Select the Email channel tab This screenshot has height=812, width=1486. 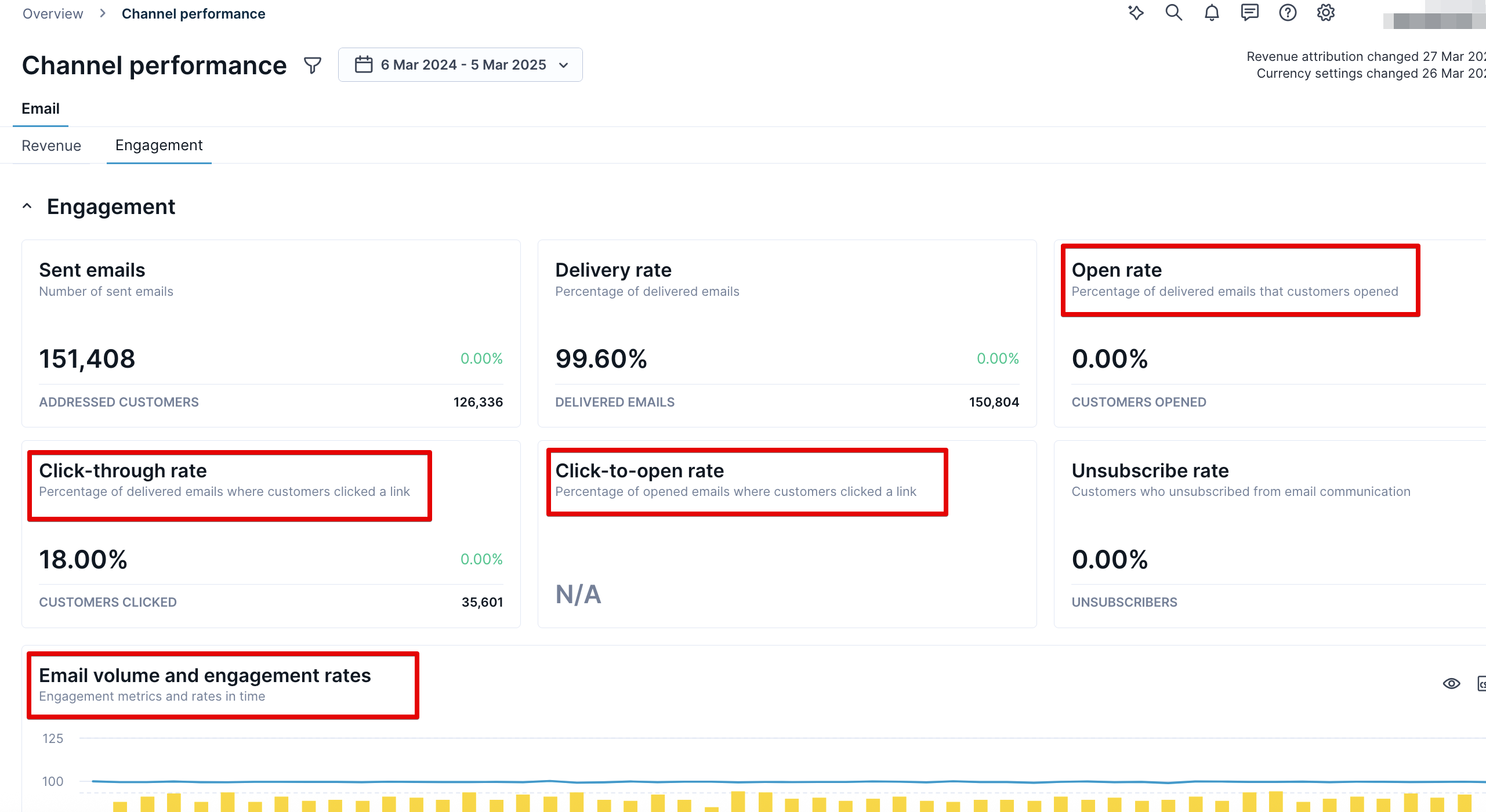[41, 108]
